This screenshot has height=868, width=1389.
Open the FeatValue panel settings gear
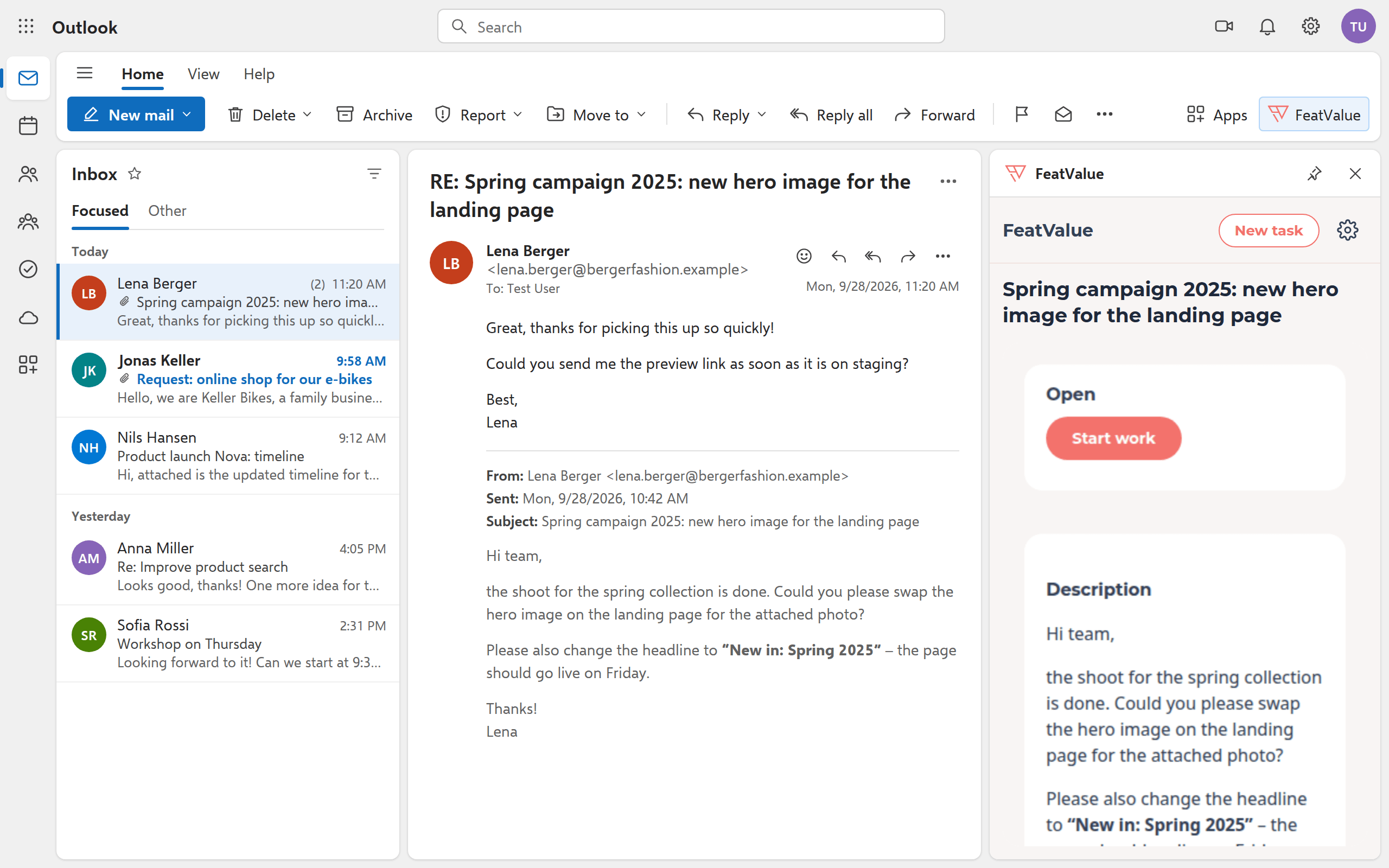tap(1347, 230)
